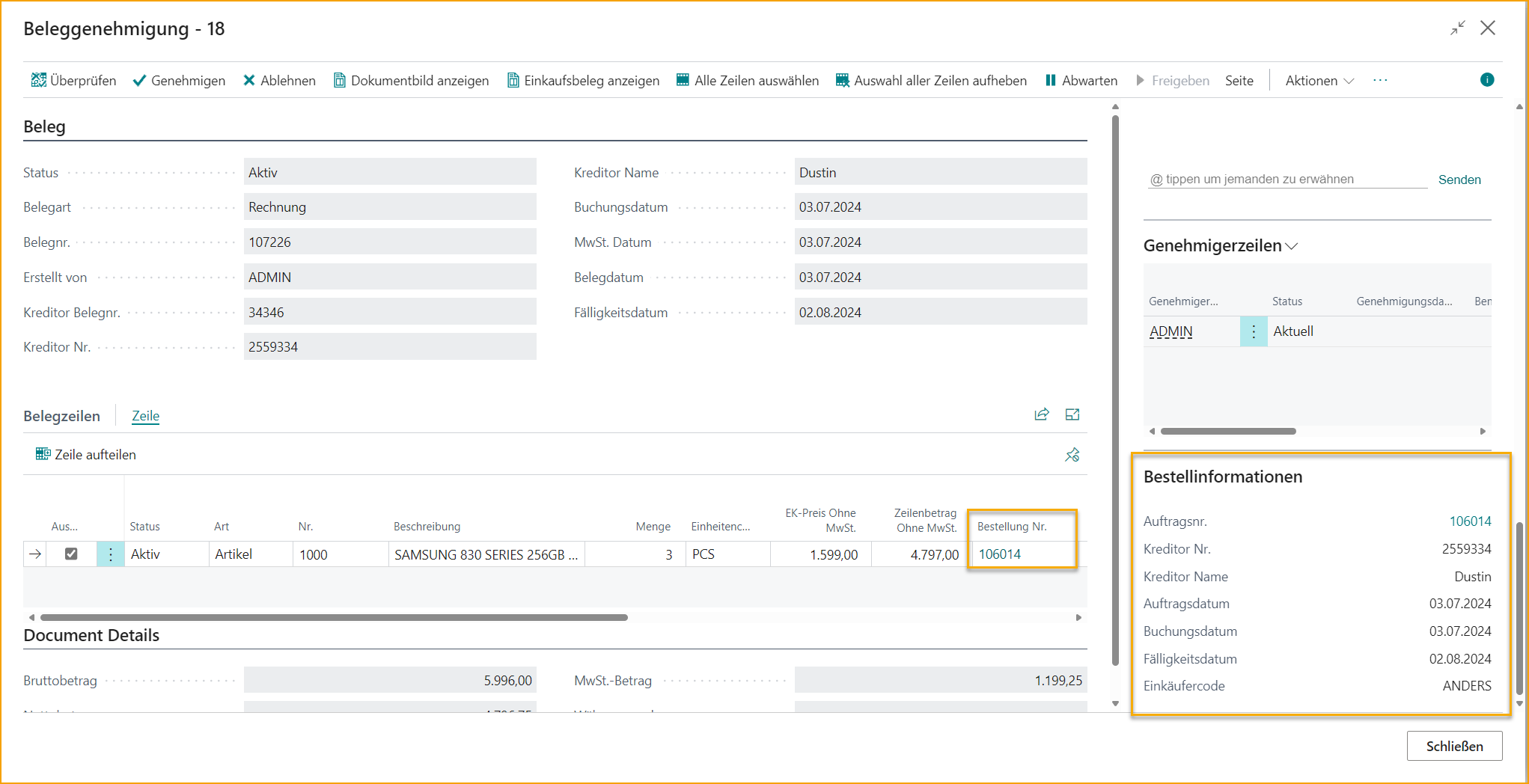Image resolution: width=1529 pixels, height=784 pixels.
Task: Open the Zeile tab in Belegzeilen
Action: pyautogui.click(x=145, y=416)
